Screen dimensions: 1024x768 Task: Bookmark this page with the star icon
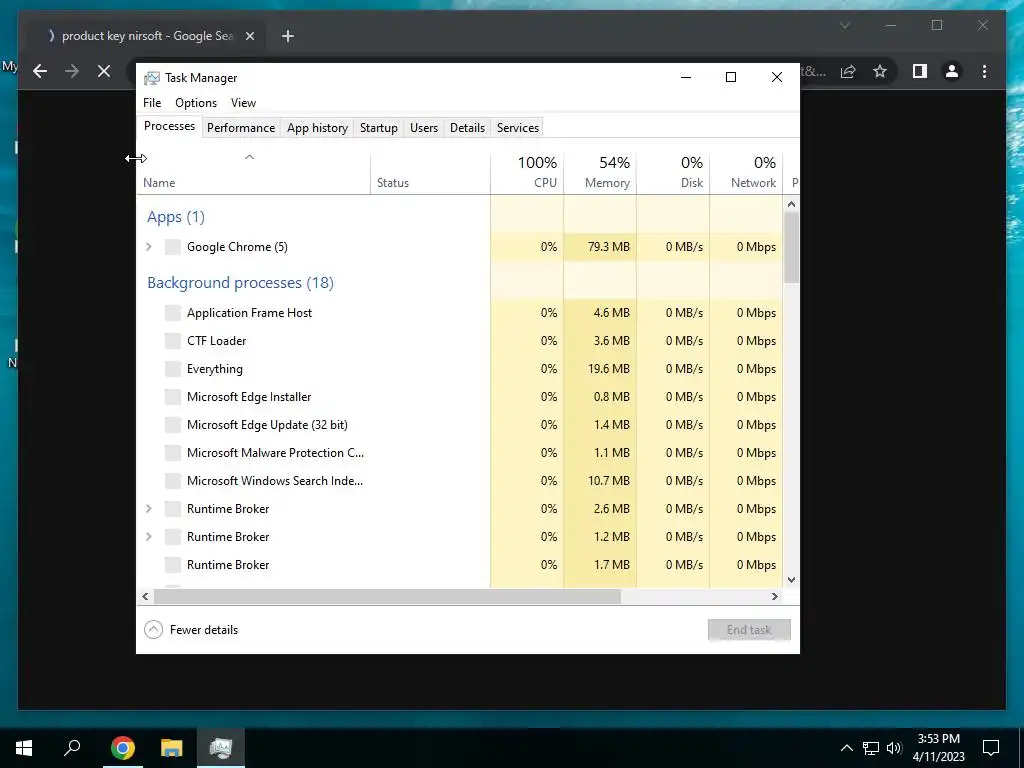pos(880,71)
